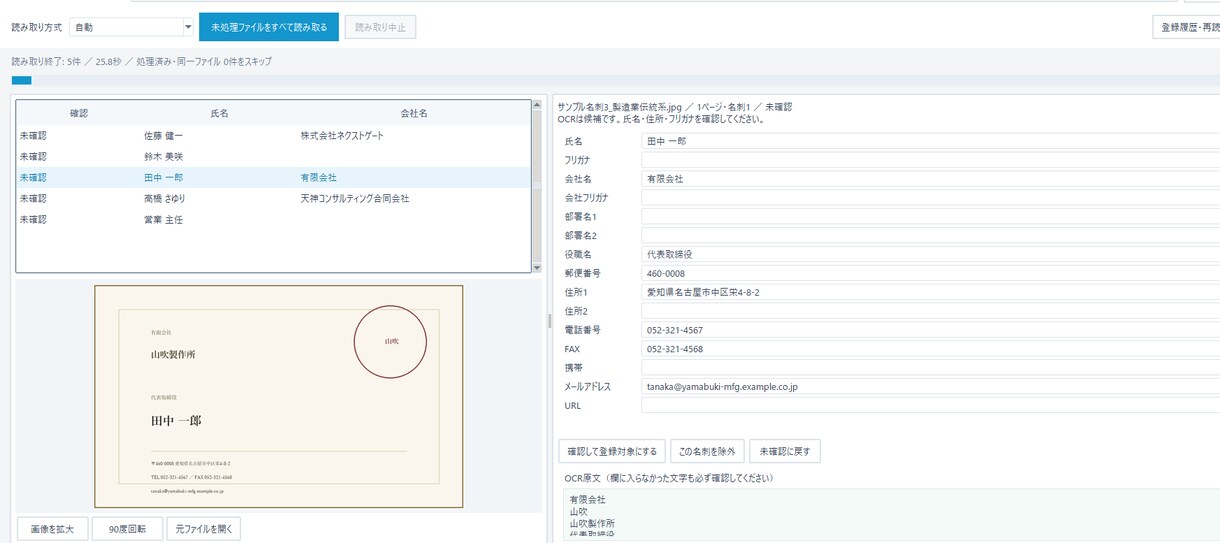Click 未確認に戻す button
Viewport: 1220px width, 543px height.
[785, 451]
